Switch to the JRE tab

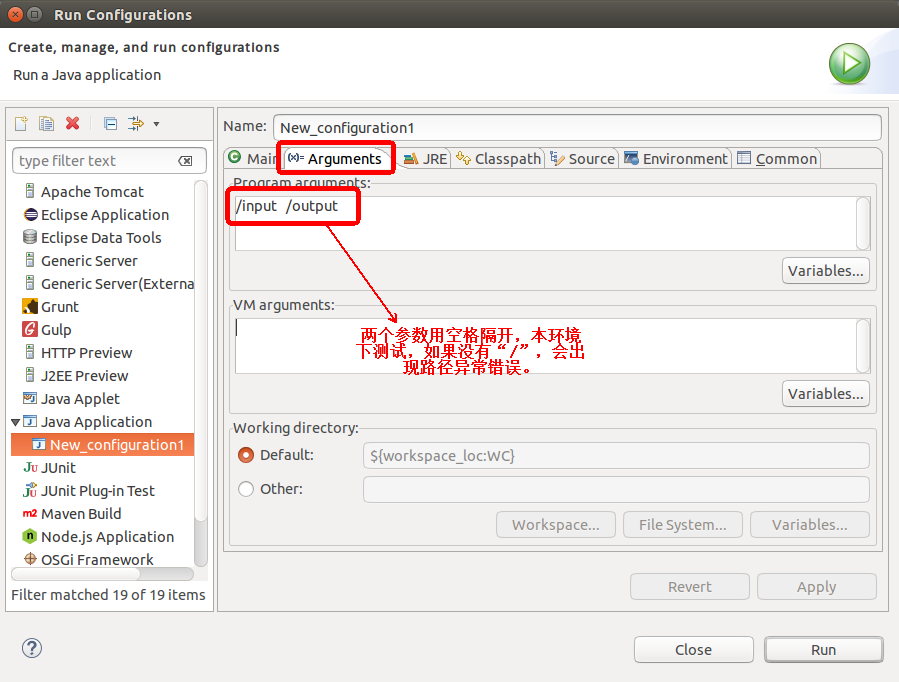point(425,159)
